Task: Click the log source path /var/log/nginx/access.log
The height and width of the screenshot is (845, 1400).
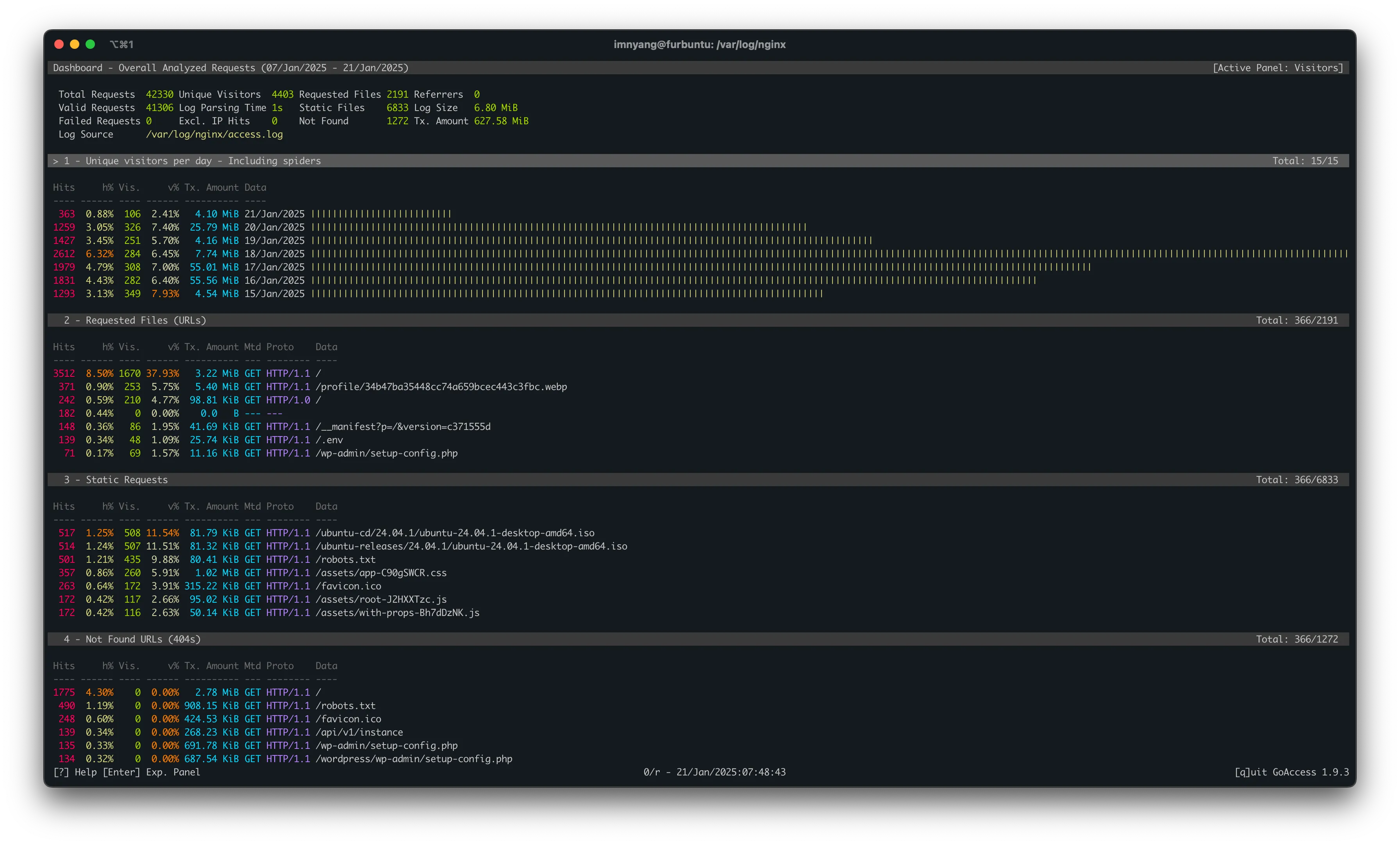Action: (214, 134)
